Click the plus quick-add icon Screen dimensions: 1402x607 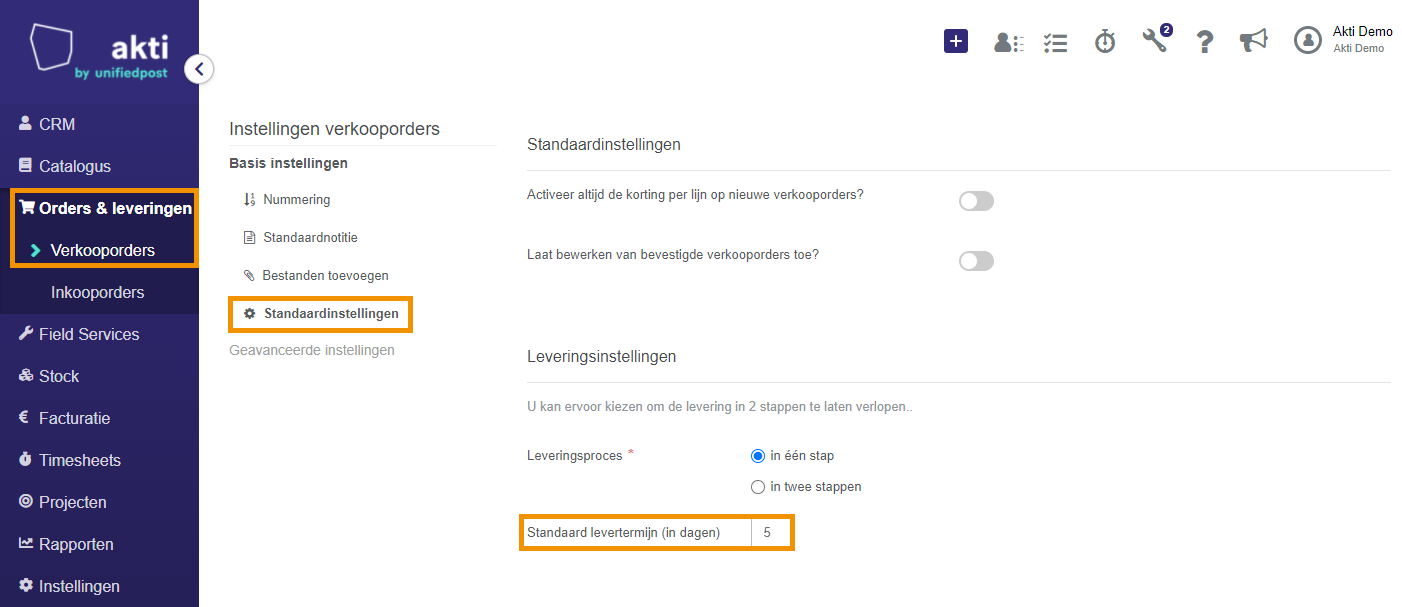(x=956, y=41)
